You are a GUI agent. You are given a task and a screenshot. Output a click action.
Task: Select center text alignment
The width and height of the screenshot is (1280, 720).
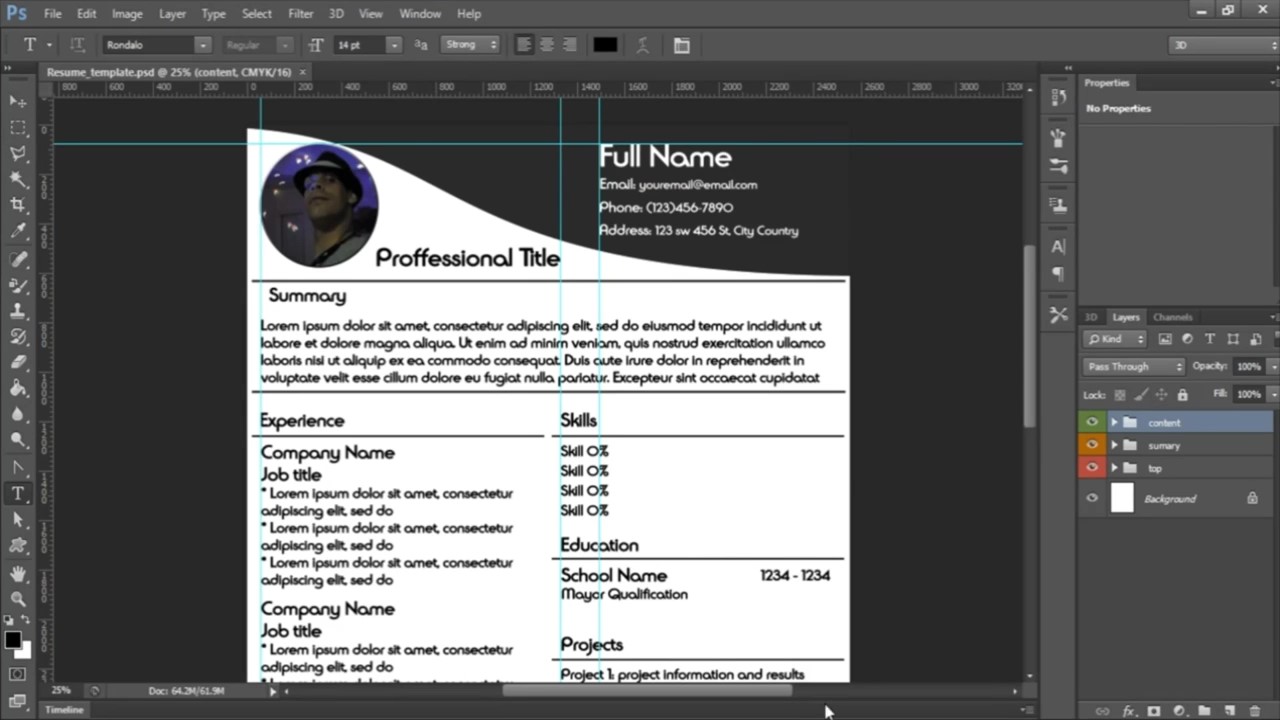[x=546, y=44]
